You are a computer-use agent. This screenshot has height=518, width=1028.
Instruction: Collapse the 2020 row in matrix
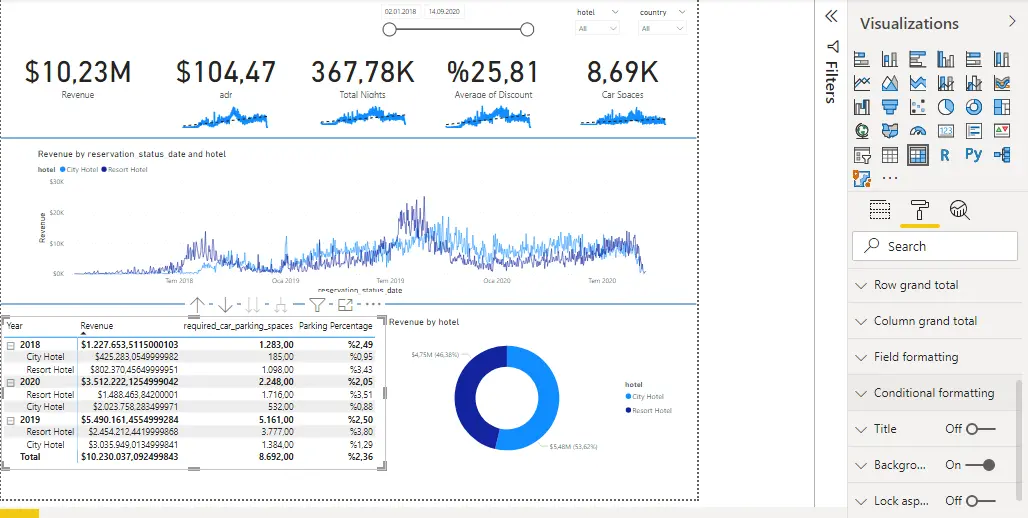point(10,382)
